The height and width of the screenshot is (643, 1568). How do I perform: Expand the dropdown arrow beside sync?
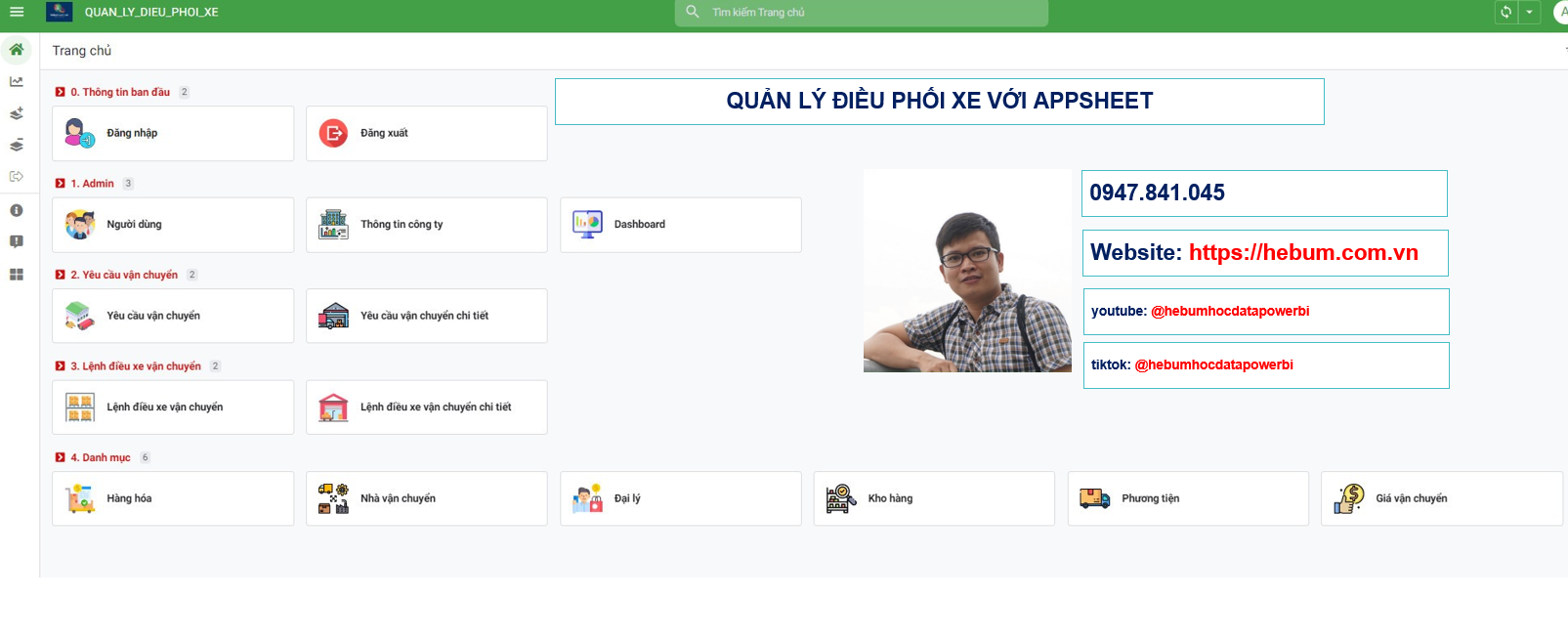[1529, 12]
